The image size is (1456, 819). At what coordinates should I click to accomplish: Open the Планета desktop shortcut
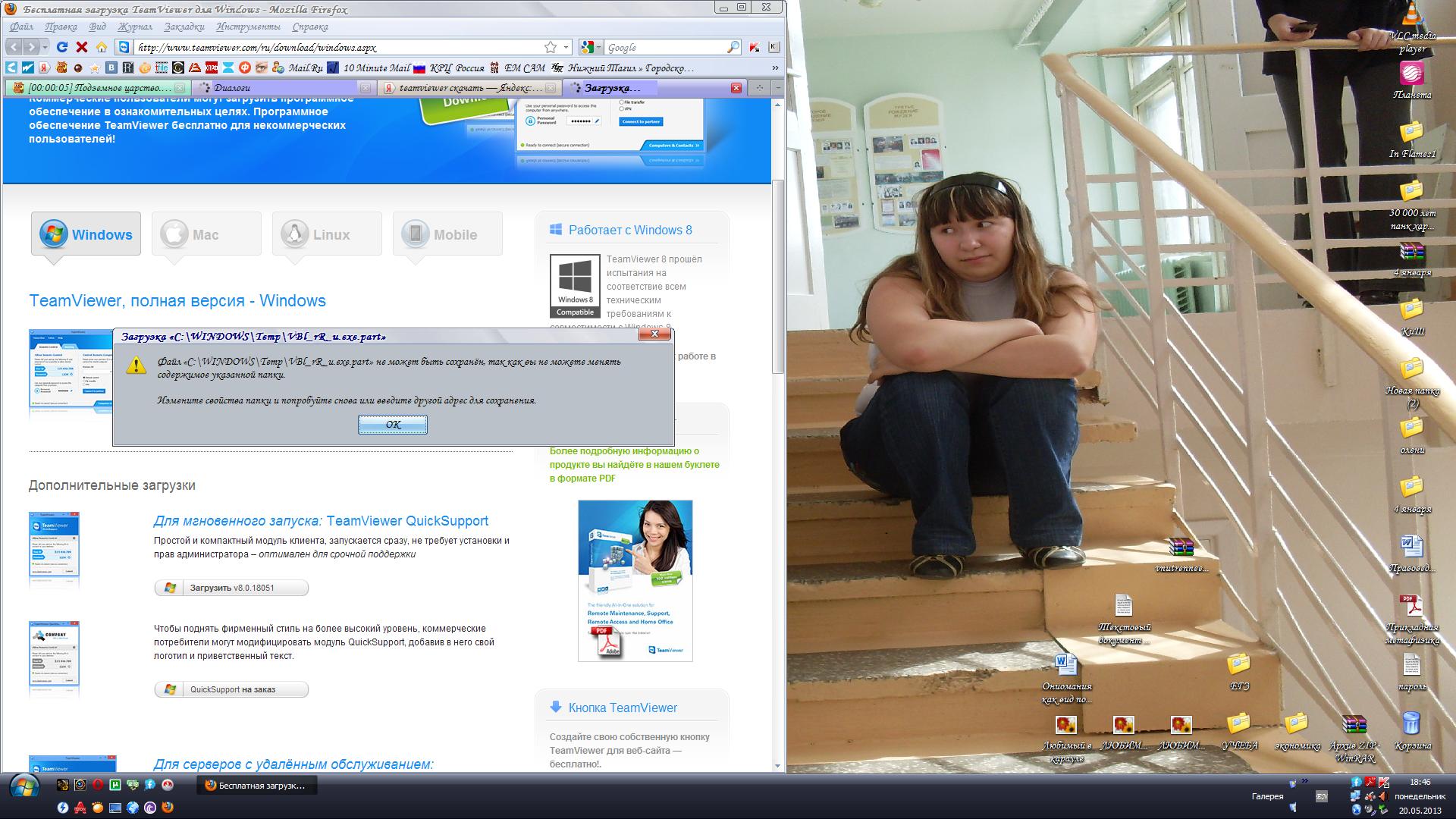tap(1412, 80)
